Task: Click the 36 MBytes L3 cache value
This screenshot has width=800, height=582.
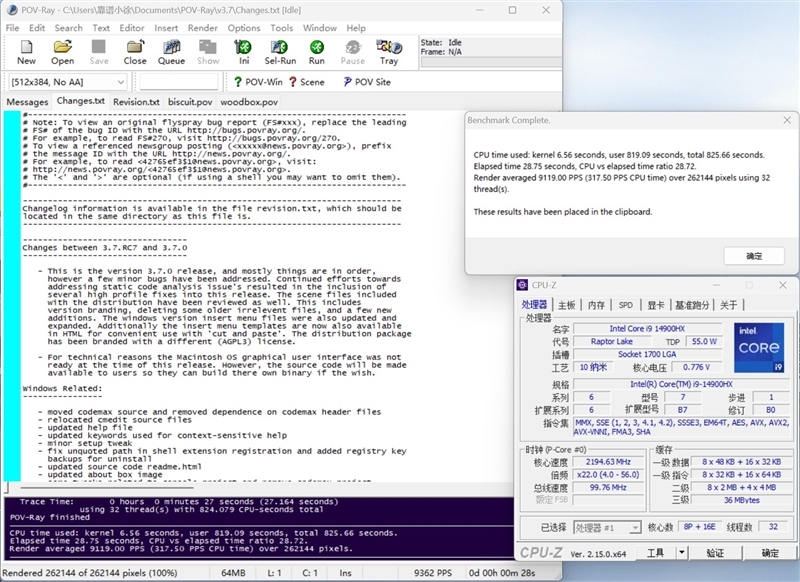Action: coord(742,500)
